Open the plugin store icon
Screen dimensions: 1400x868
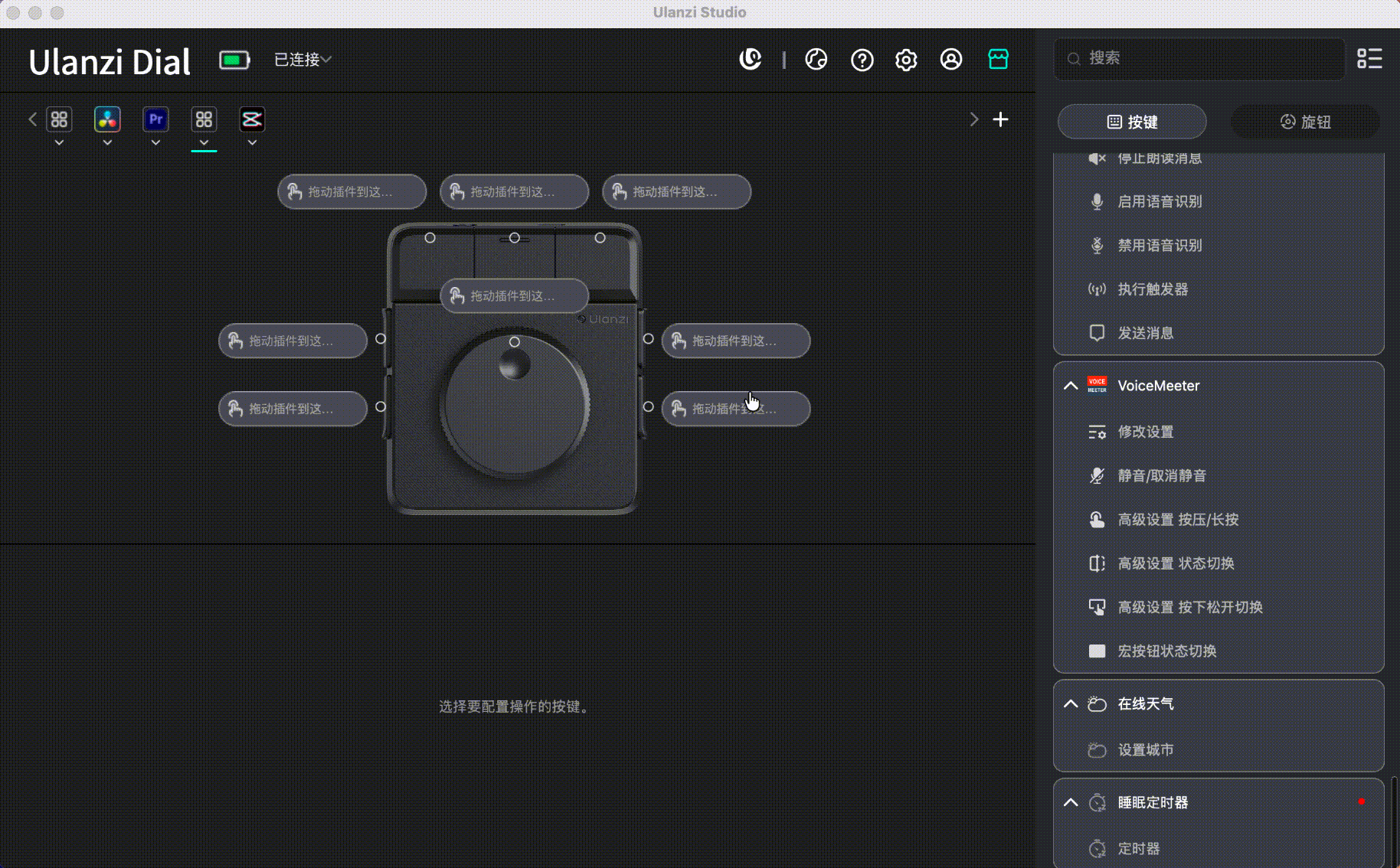coord(998,59)
